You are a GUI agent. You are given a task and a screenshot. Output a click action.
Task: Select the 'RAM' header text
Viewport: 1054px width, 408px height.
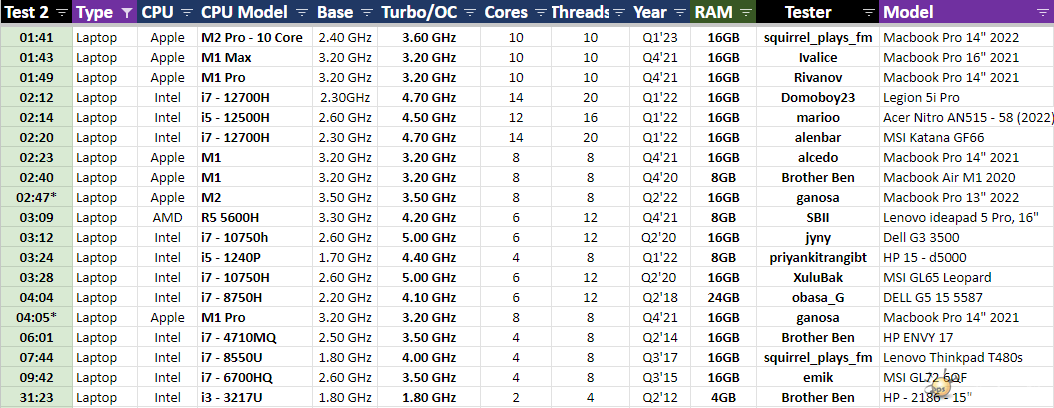pyautogui.click(x=714, y=12)
